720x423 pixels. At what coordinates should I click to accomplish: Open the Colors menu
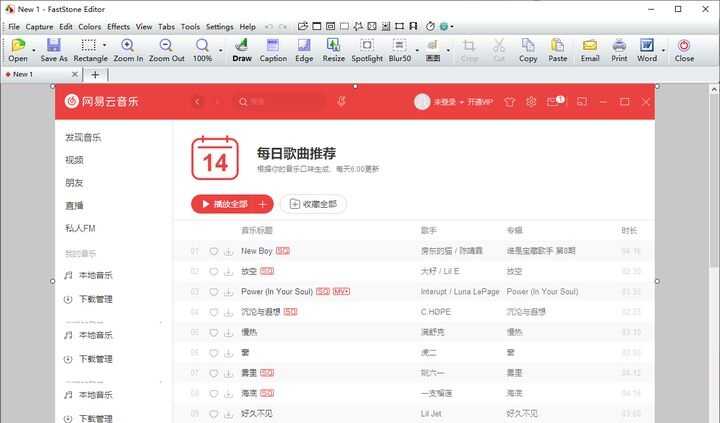click(x=90, y=27)
